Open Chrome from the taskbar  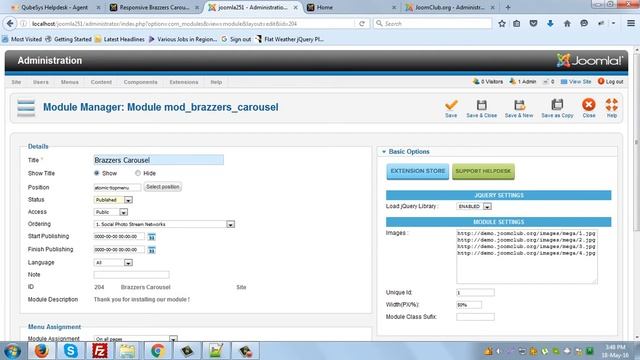(x=158, y=351)
